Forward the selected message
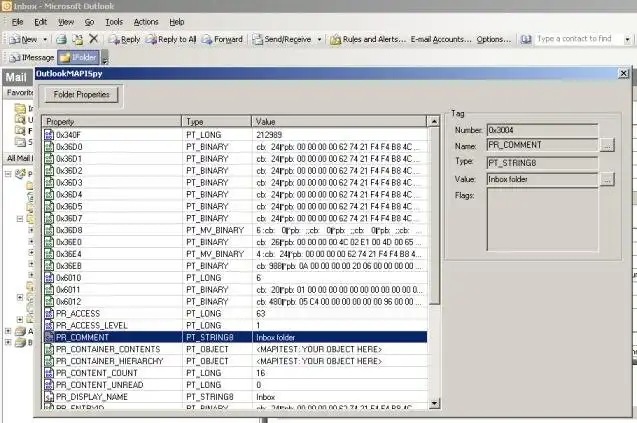Screen dimensions: 637x423 pos(222,39)
